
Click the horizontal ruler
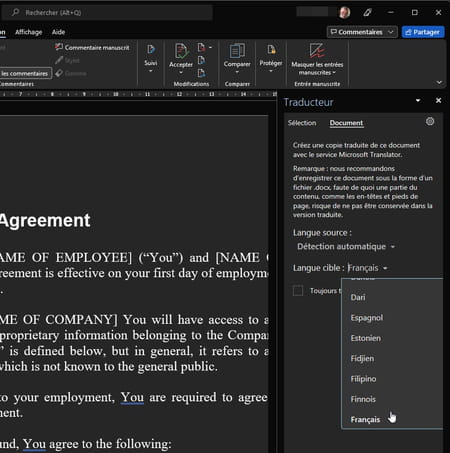click(x=138, y=94)
